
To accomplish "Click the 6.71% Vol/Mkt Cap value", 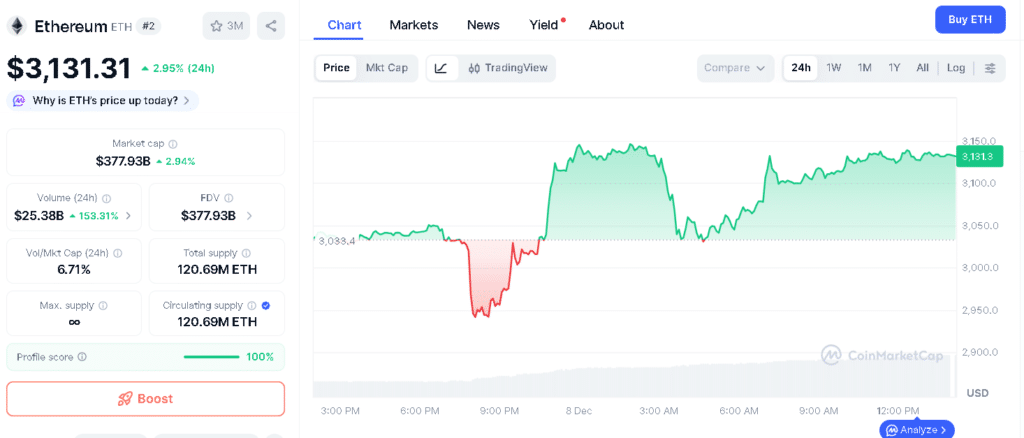I will pyautogui.click(x=74, y=270).
